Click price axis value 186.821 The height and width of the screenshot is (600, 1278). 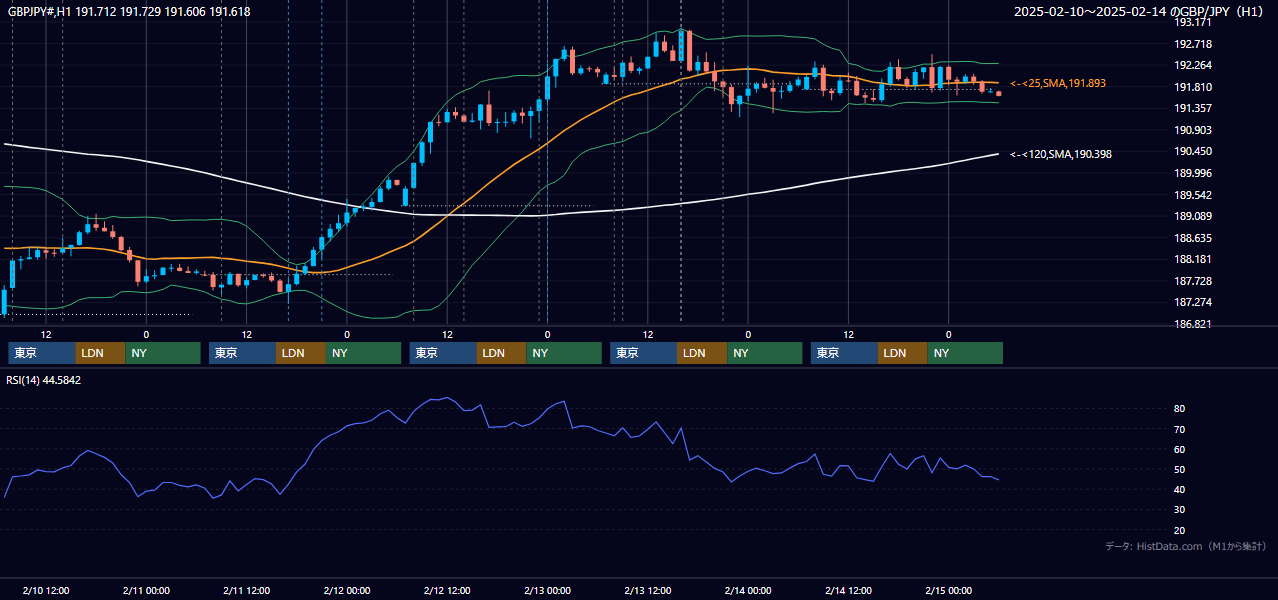pos(1193,324)
